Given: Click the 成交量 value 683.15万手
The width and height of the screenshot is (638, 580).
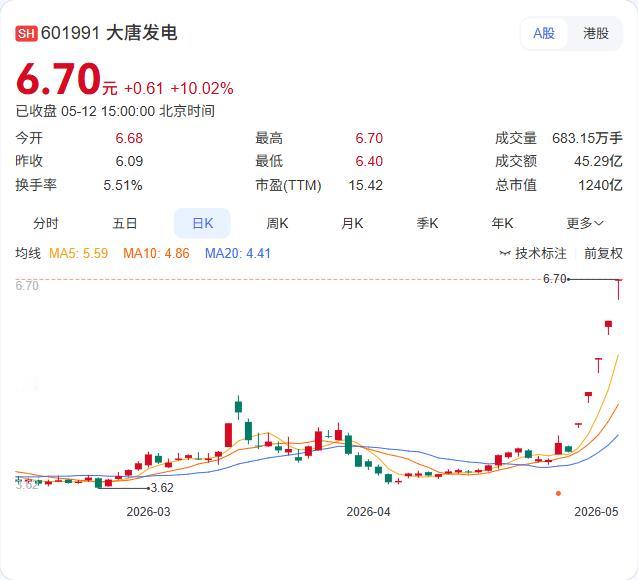Looking at the screenshot, I should click(587, 138).
